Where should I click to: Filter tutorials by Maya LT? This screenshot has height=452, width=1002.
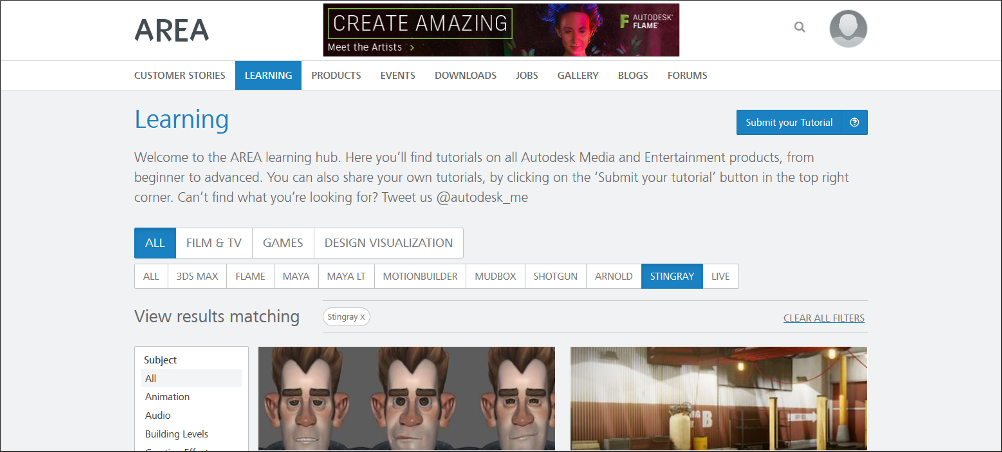click(x=346, y=276)
